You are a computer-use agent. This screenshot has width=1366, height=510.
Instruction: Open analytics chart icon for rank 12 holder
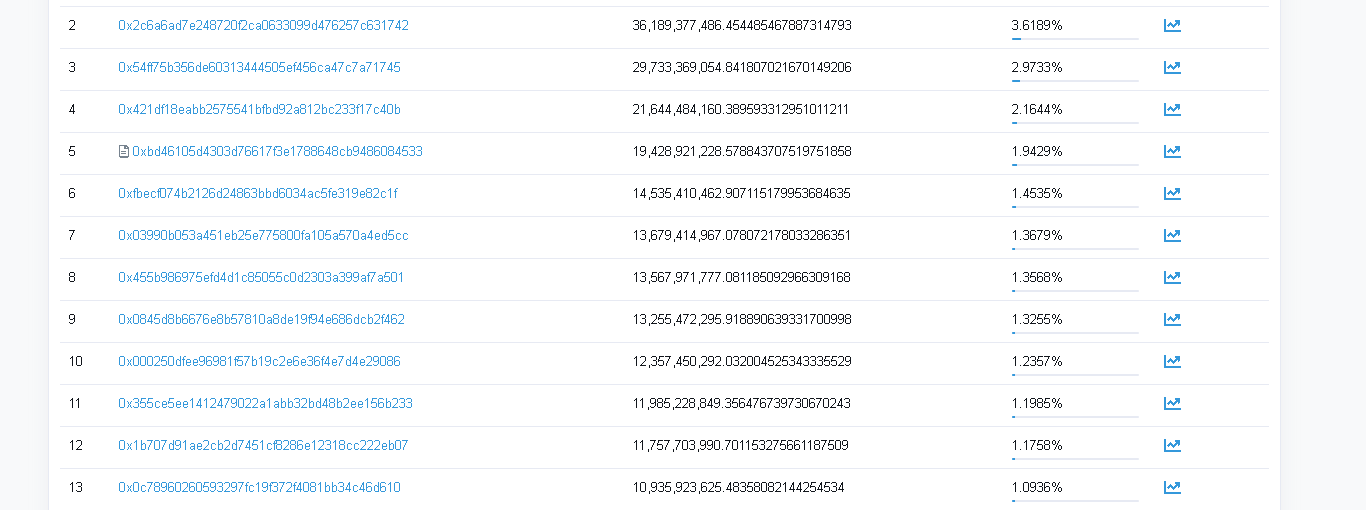(x=1172, y=446)
